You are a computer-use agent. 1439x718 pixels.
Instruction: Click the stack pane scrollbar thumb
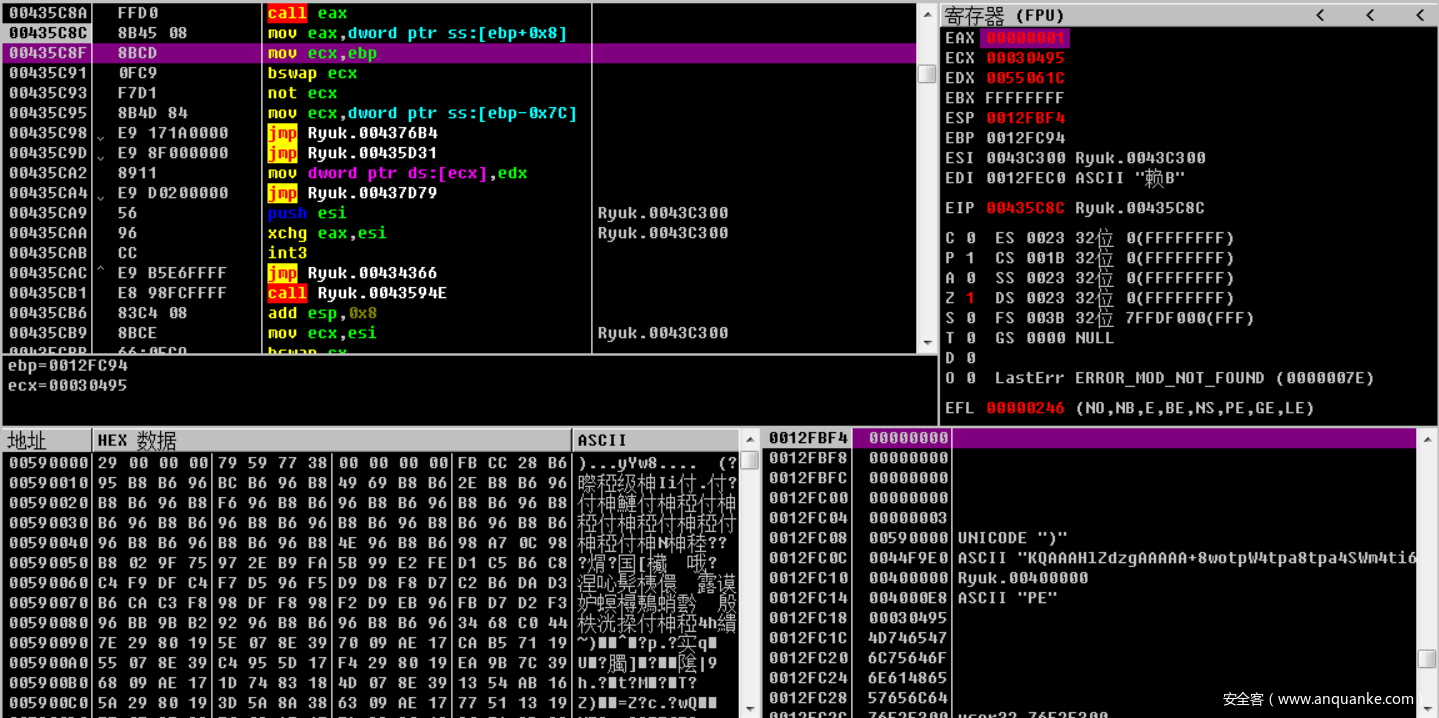coord(1427,658)
